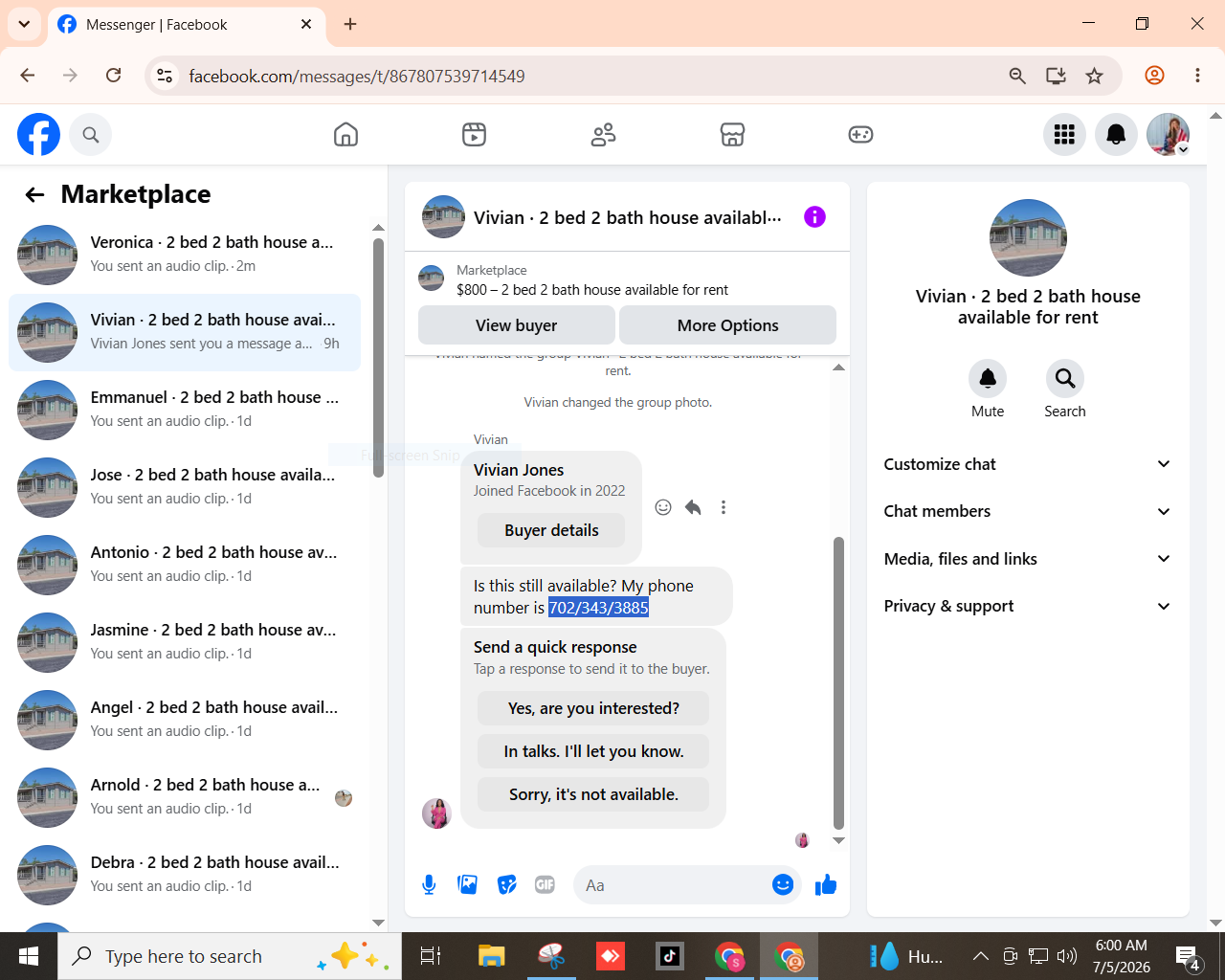The height and width of the screenshot is (980, 1225).
Task: Record a voice clip microphone icon
Action: coord(429,885)
